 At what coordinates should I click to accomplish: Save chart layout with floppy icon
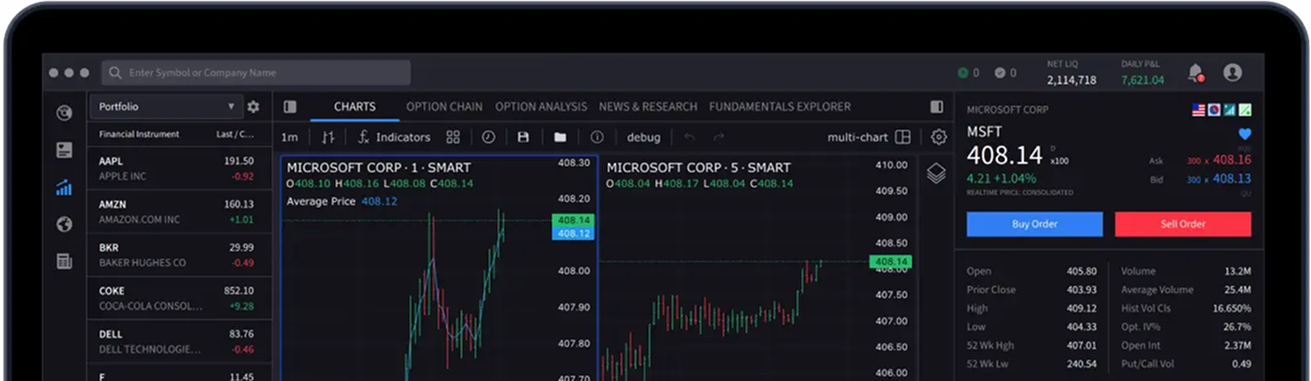[x=523, y=137]
